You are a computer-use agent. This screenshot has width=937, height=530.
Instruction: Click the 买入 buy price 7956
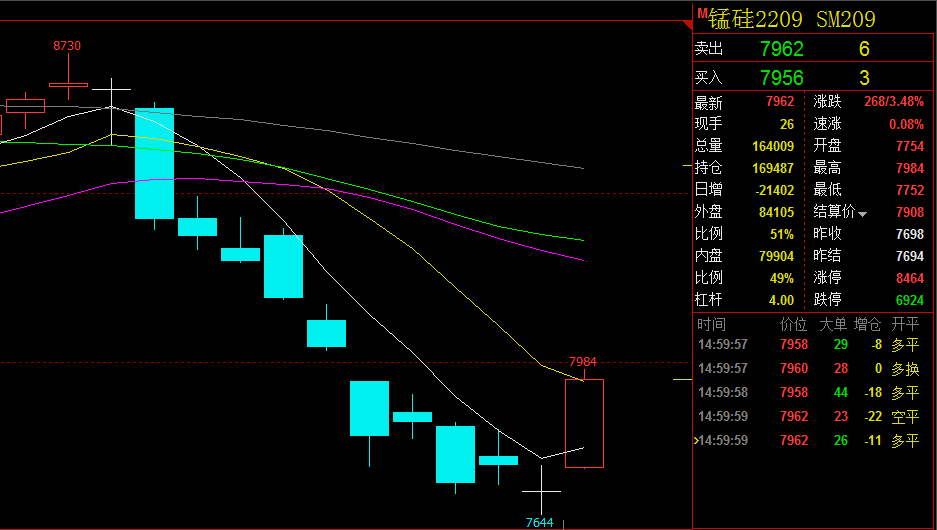781,77
